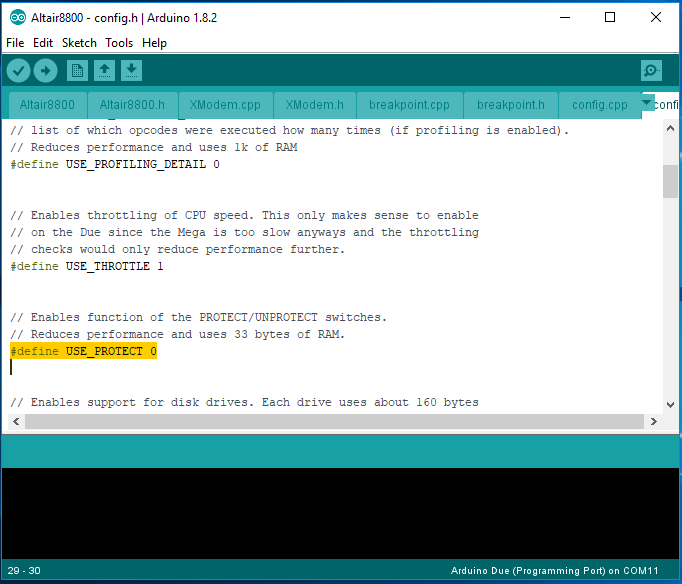Click the '#define USE_THROTTLE 1' line
The width and height of the screenshot is (682, 584).
(87, 266)
